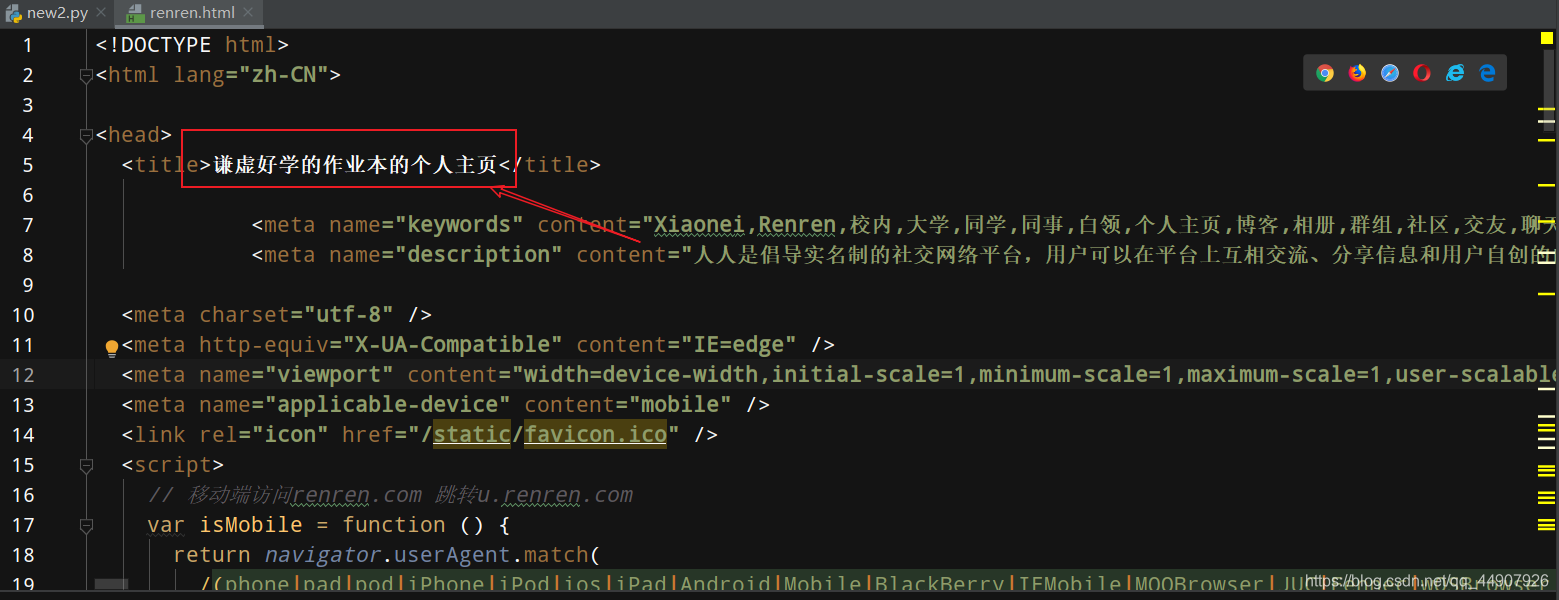This screenshot has width=1559, height=600.
Task: Switch to the new2.py editor tab
Action: pyautogui.click(x=56, y=13)
